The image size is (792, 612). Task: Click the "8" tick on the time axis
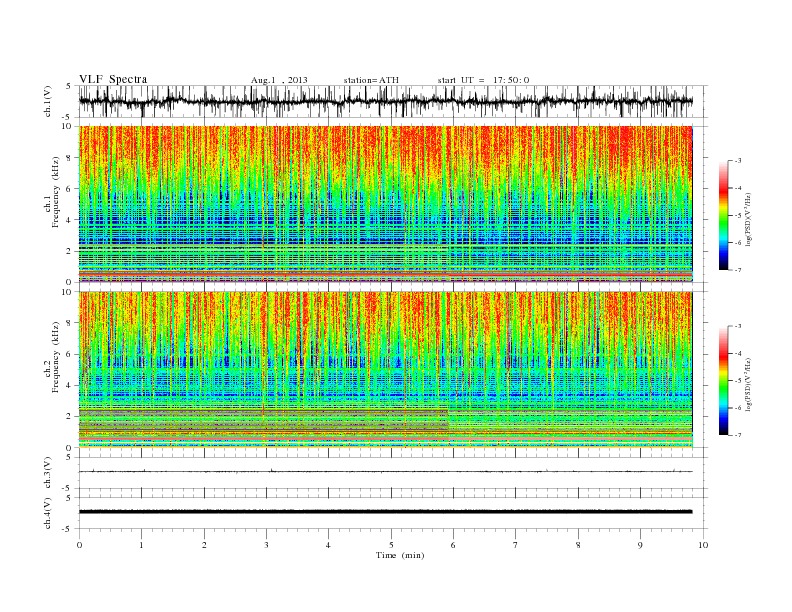tap(578, 545)
